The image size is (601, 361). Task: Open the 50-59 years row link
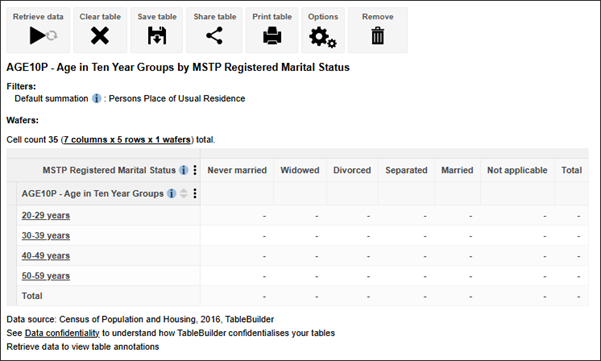[46, 276]
